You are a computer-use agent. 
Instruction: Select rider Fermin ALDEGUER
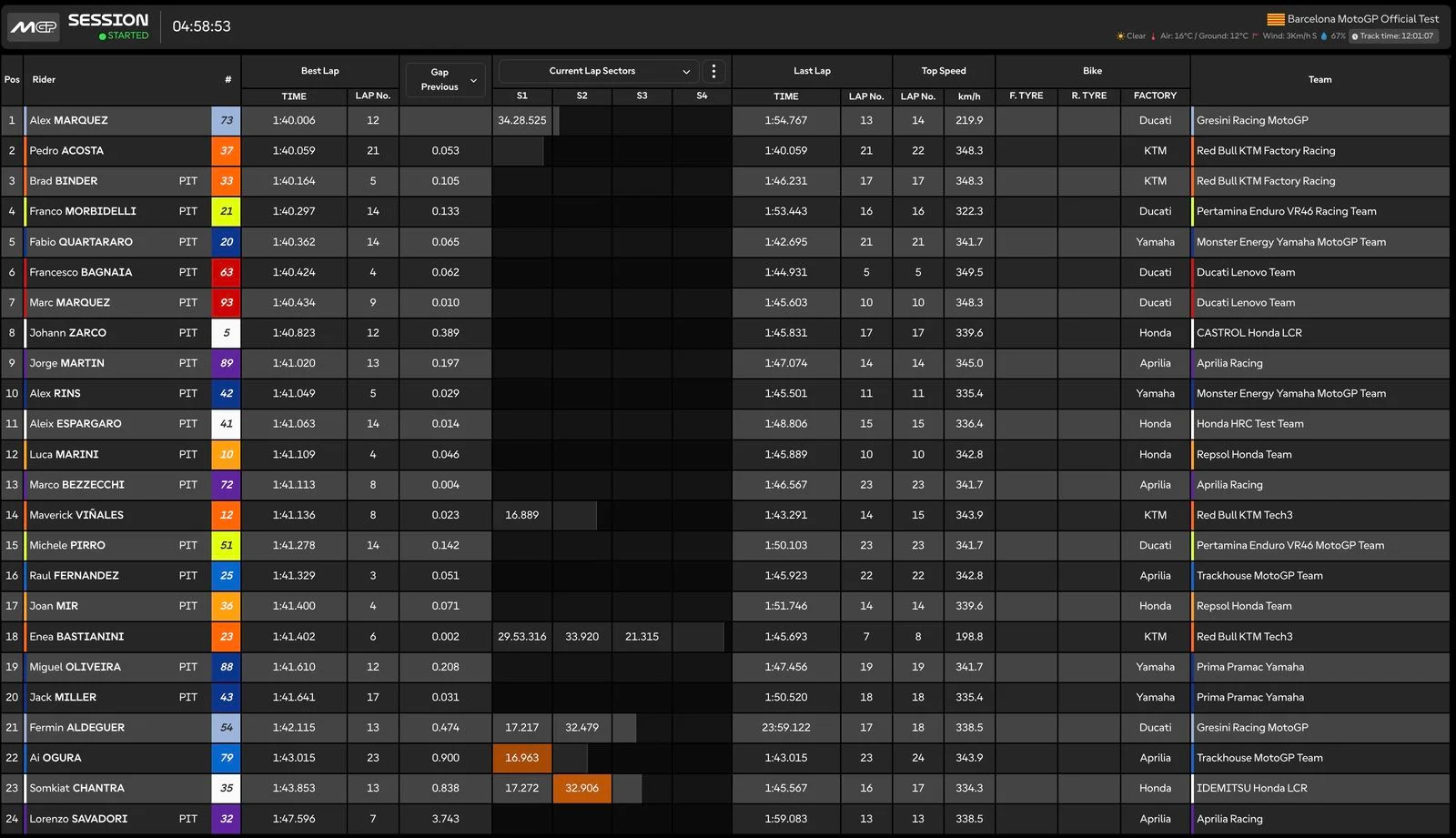point(77,728)
